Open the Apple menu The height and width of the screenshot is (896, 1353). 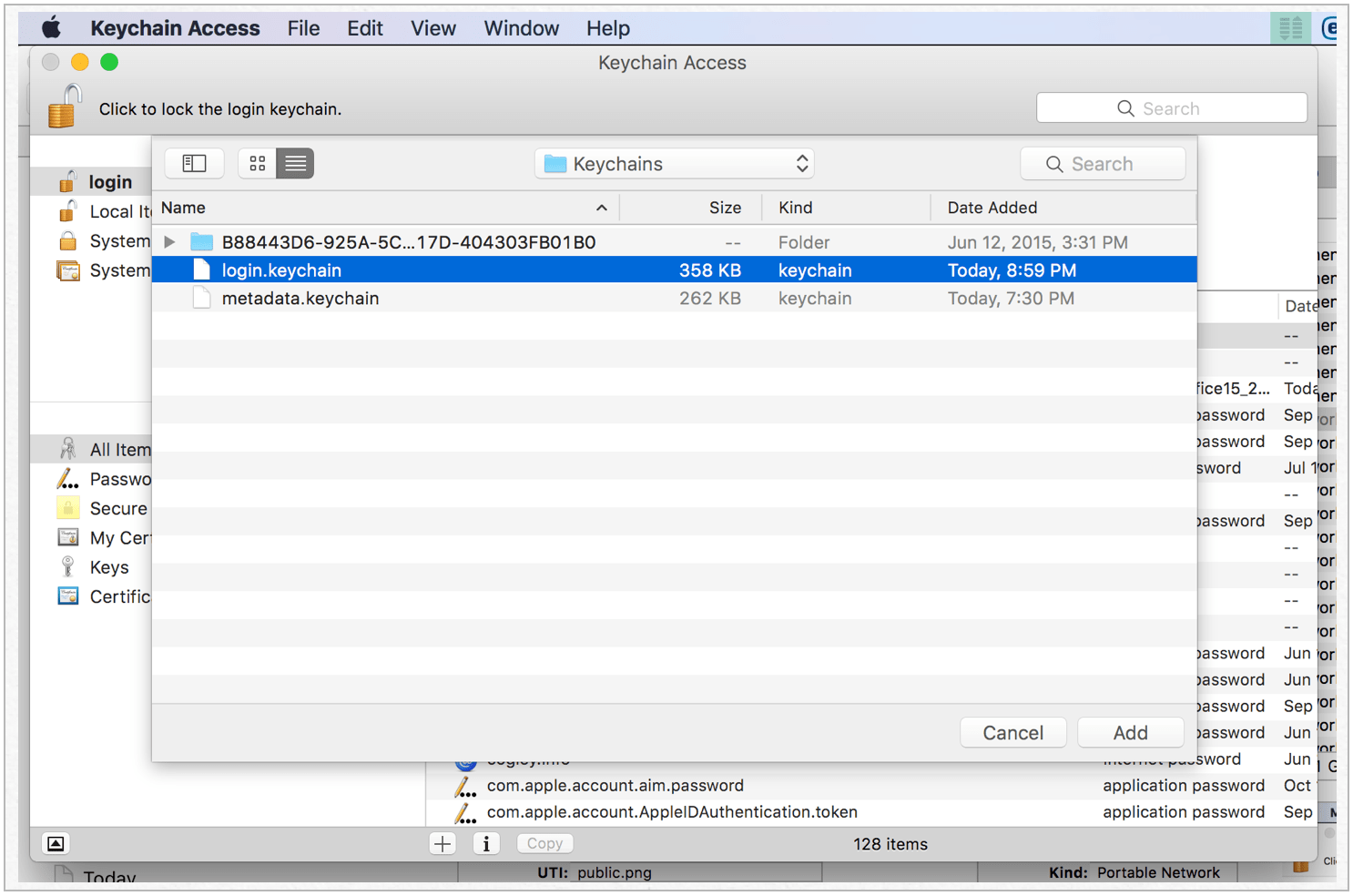[52, 28]
